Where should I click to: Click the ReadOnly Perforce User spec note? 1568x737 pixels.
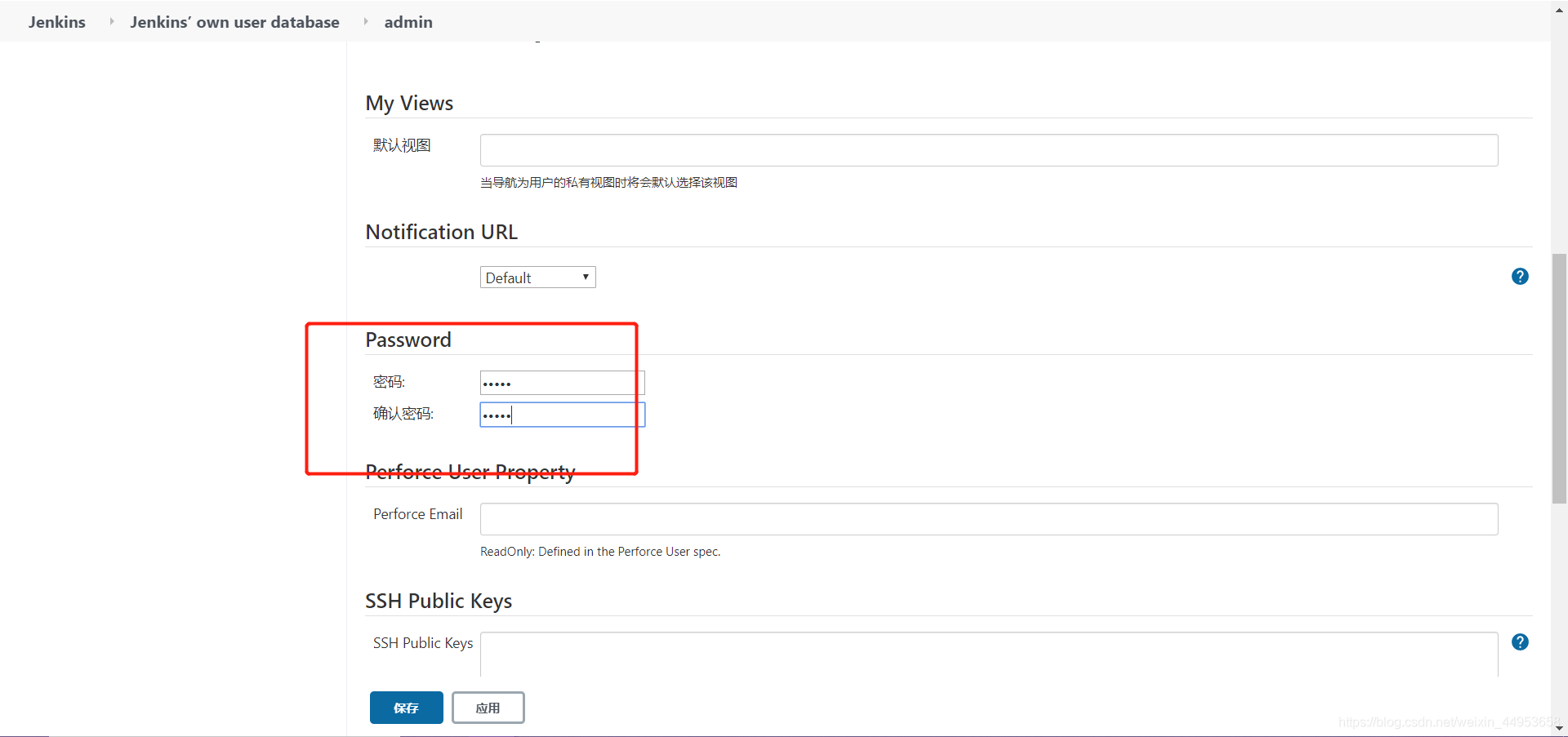pos(600,552)
